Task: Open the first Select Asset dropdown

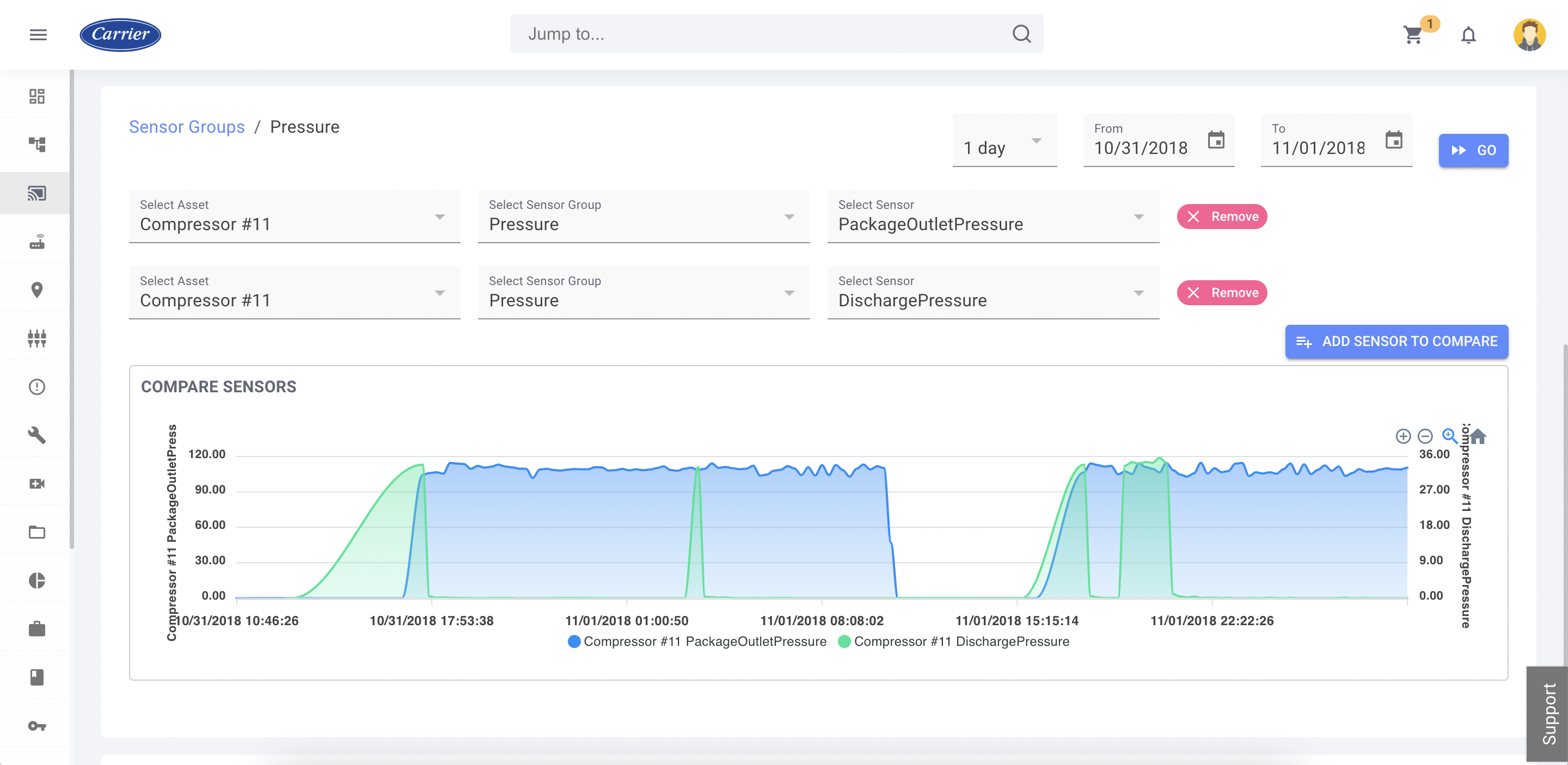Action: (295, 217)
